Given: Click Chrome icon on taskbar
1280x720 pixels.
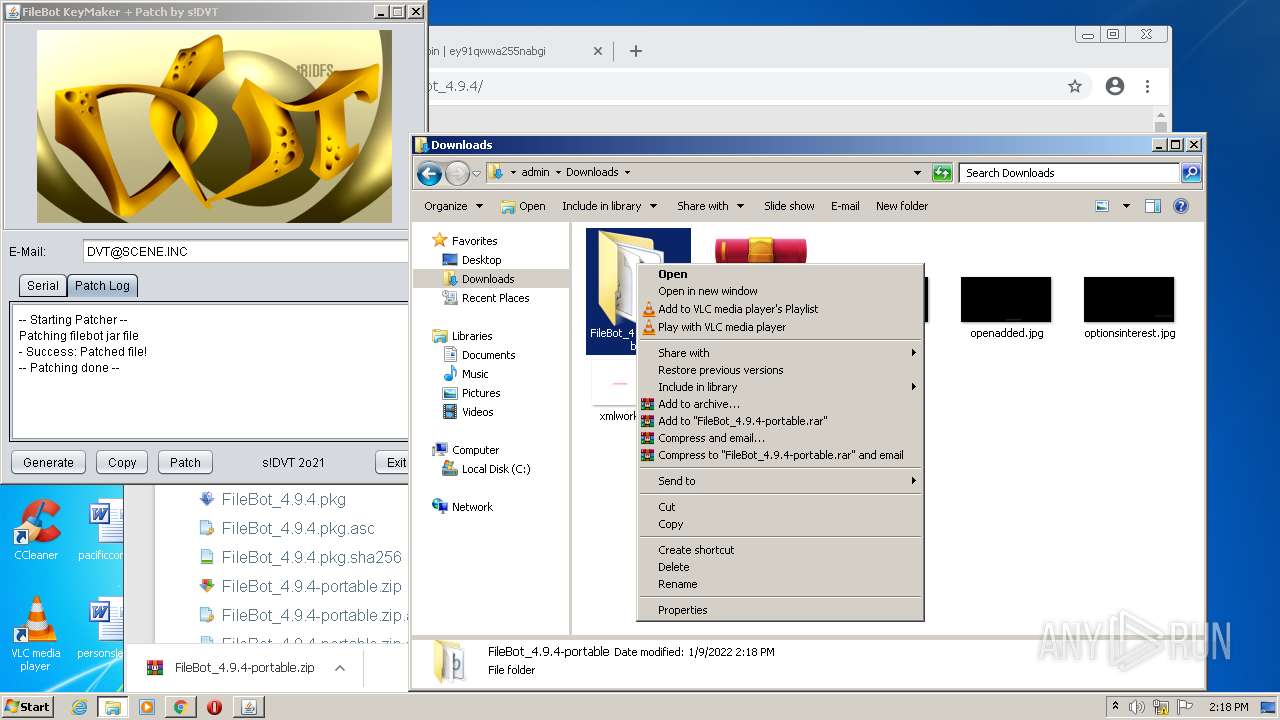Looking at the screenshot, I should (x=180, y=707).
